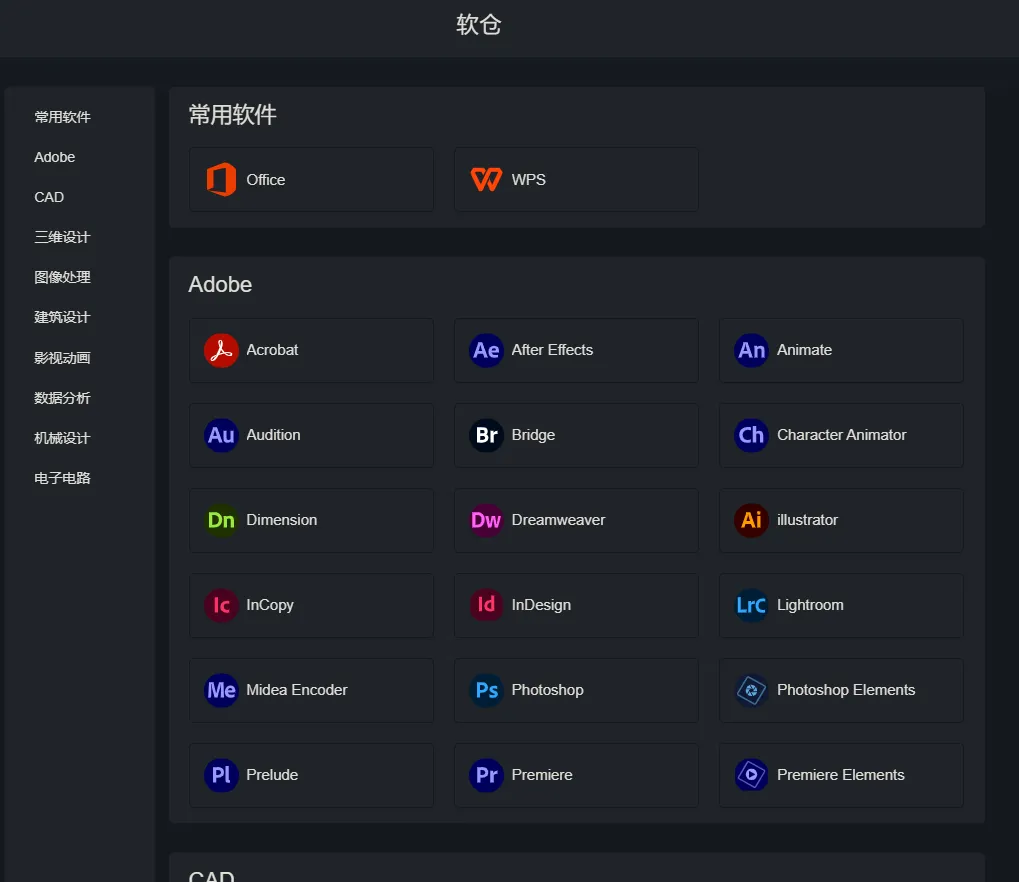Open the Lightroom text label

point(810,606)
